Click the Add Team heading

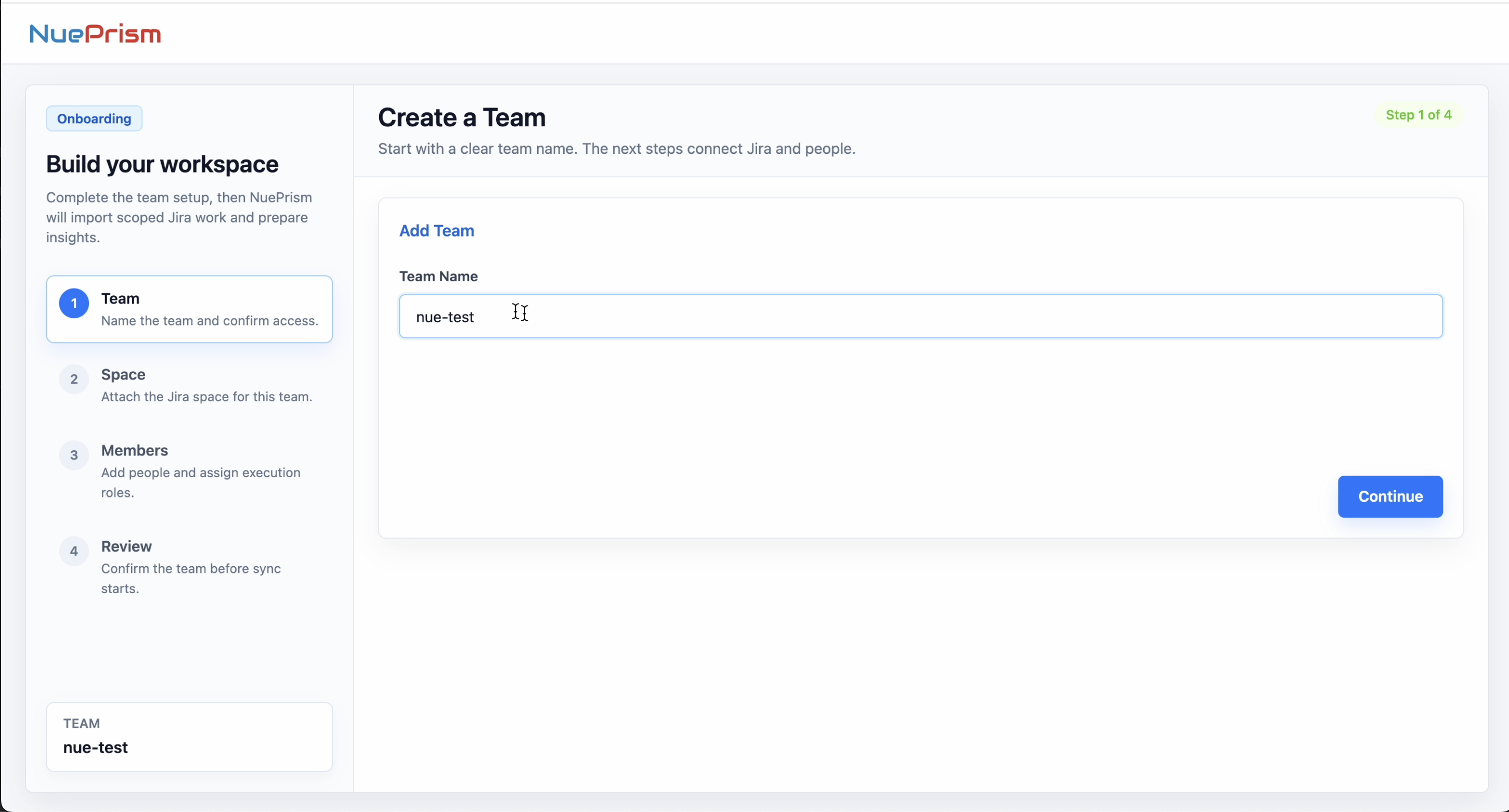click(x=436, y=231)
